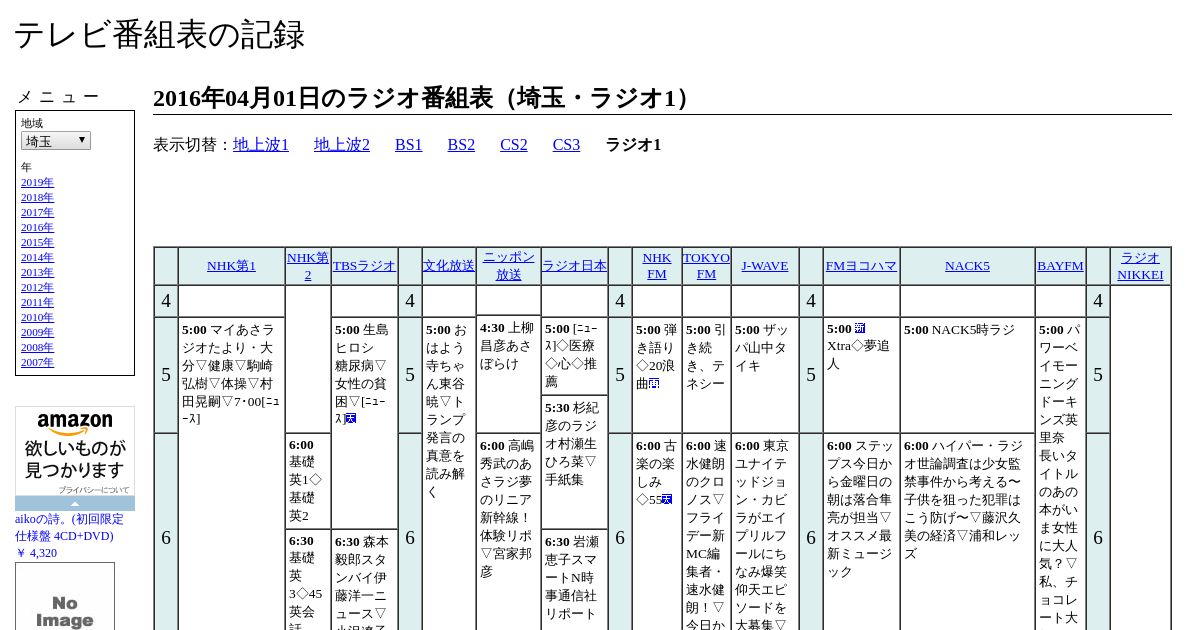The image size is (1200, 630).
Task: Switch display to BS2
Action: pos(461,145)
